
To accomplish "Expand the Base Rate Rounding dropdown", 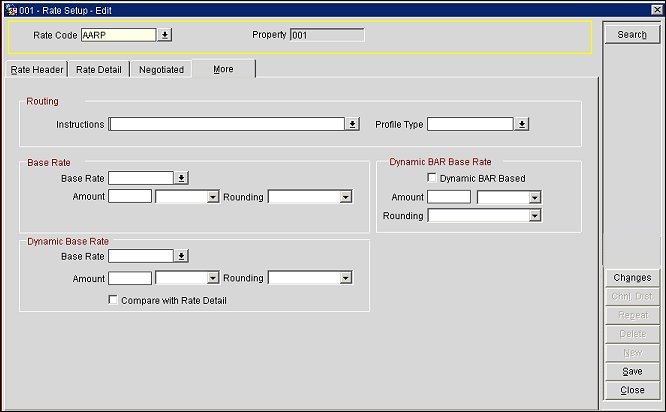I will click(x=345, y=197).
